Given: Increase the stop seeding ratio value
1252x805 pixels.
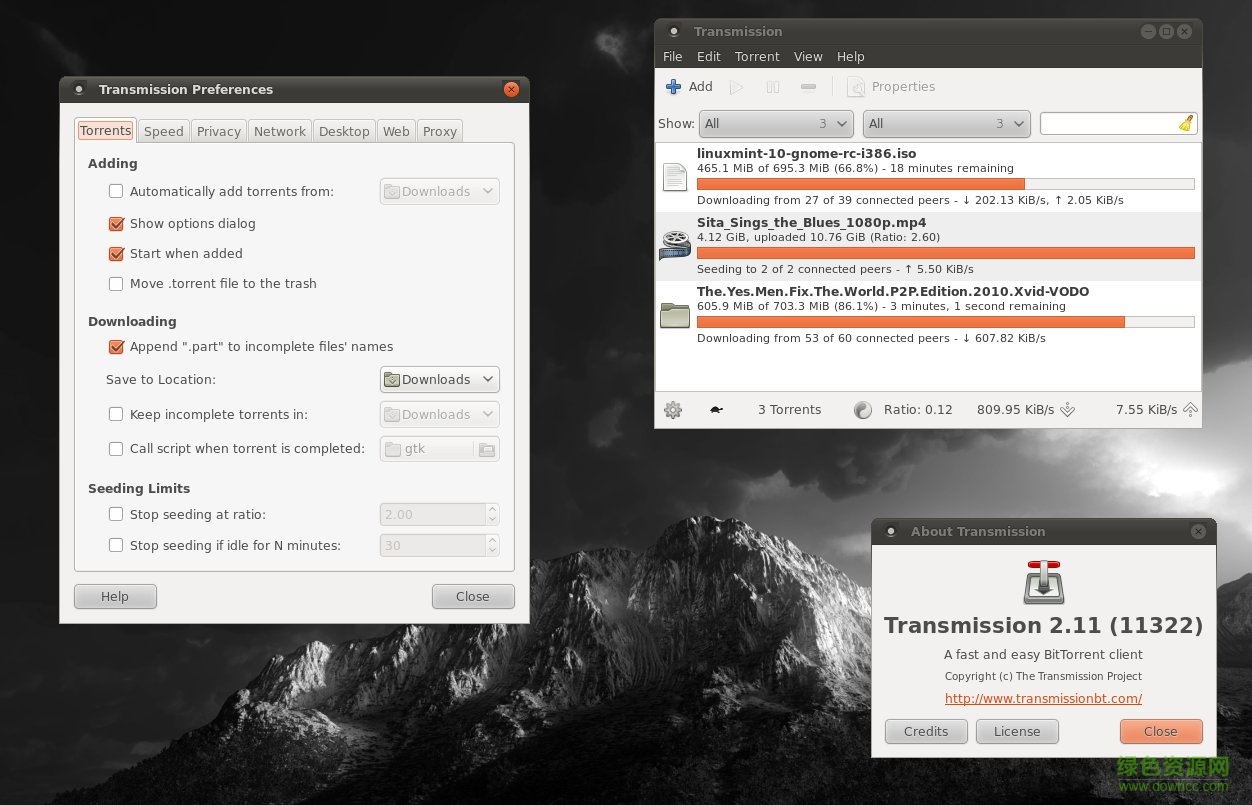Looking at the screenshot, I should (x=492, y=509).
